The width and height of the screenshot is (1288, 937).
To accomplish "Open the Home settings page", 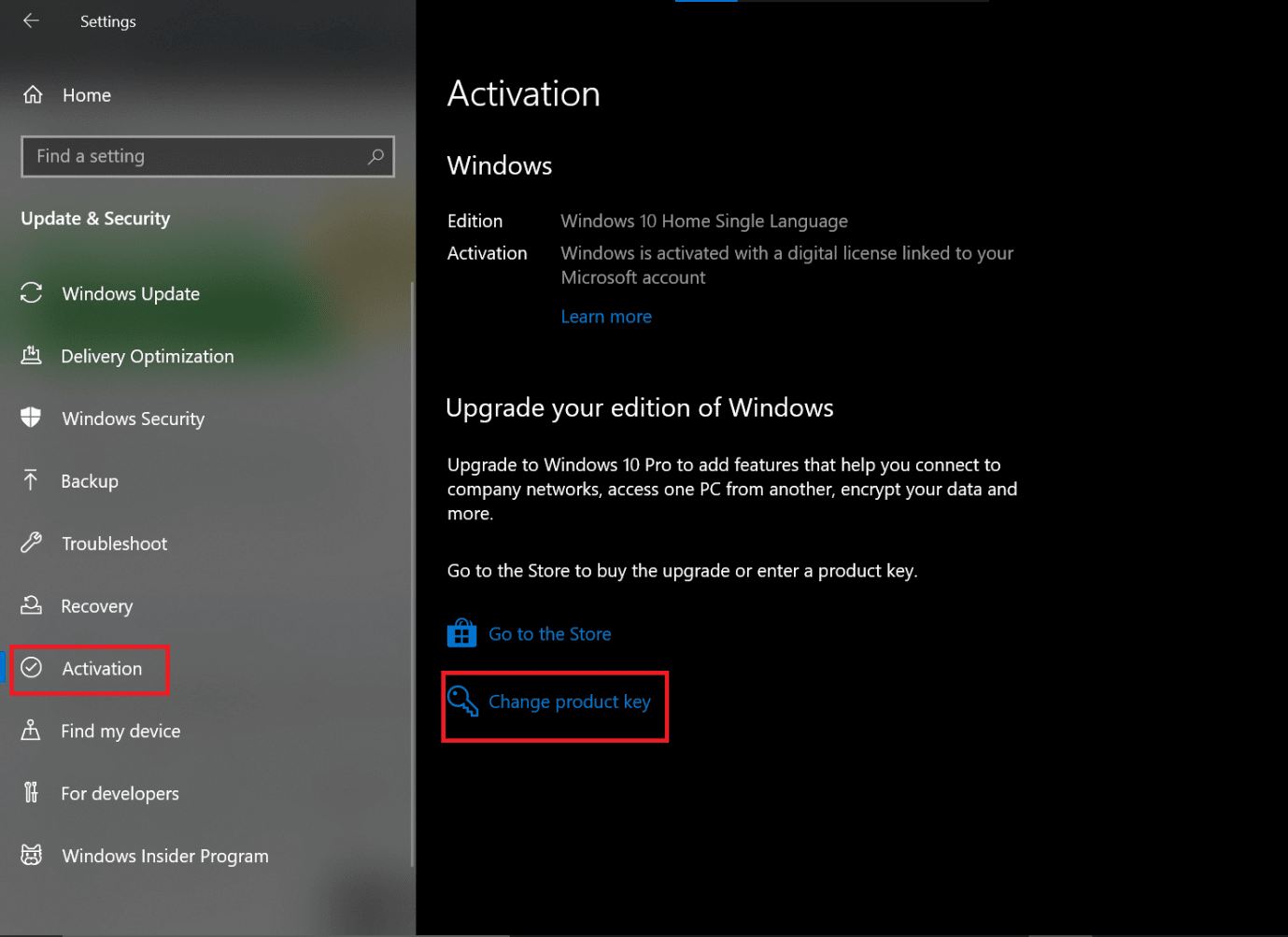I will (87, 95).
